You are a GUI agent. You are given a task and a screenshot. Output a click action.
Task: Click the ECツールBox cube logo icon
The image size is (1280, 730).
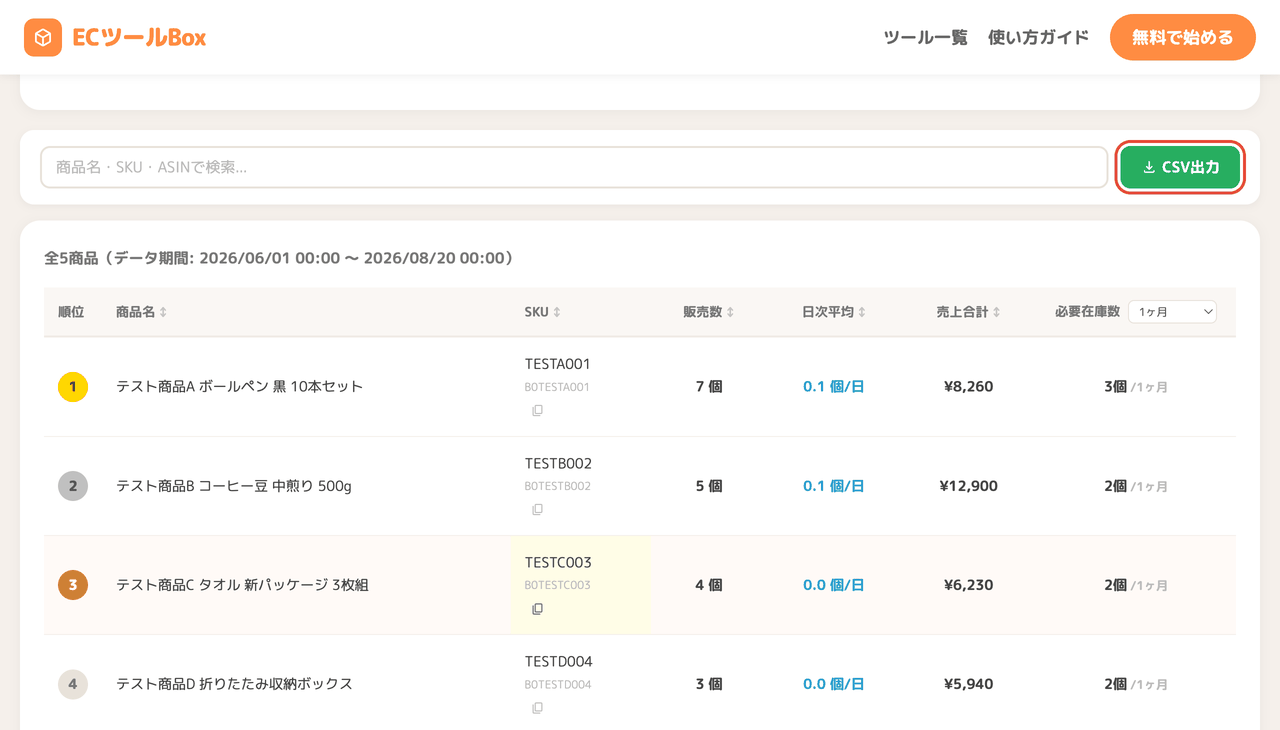tap(43, 38)
